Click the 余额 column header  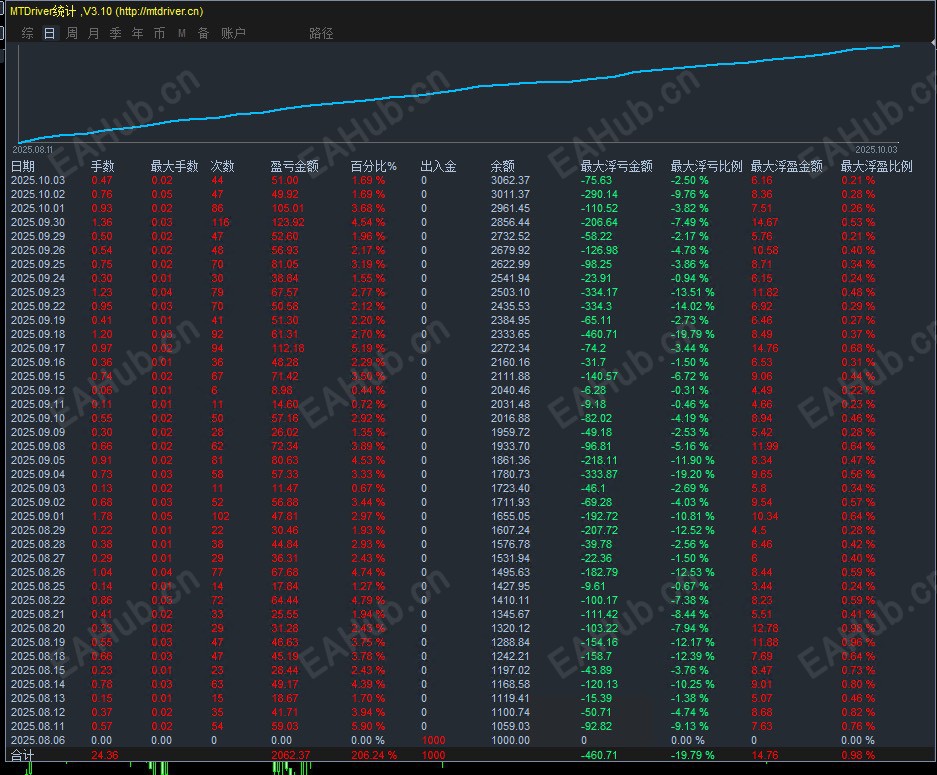click(503, 166)
